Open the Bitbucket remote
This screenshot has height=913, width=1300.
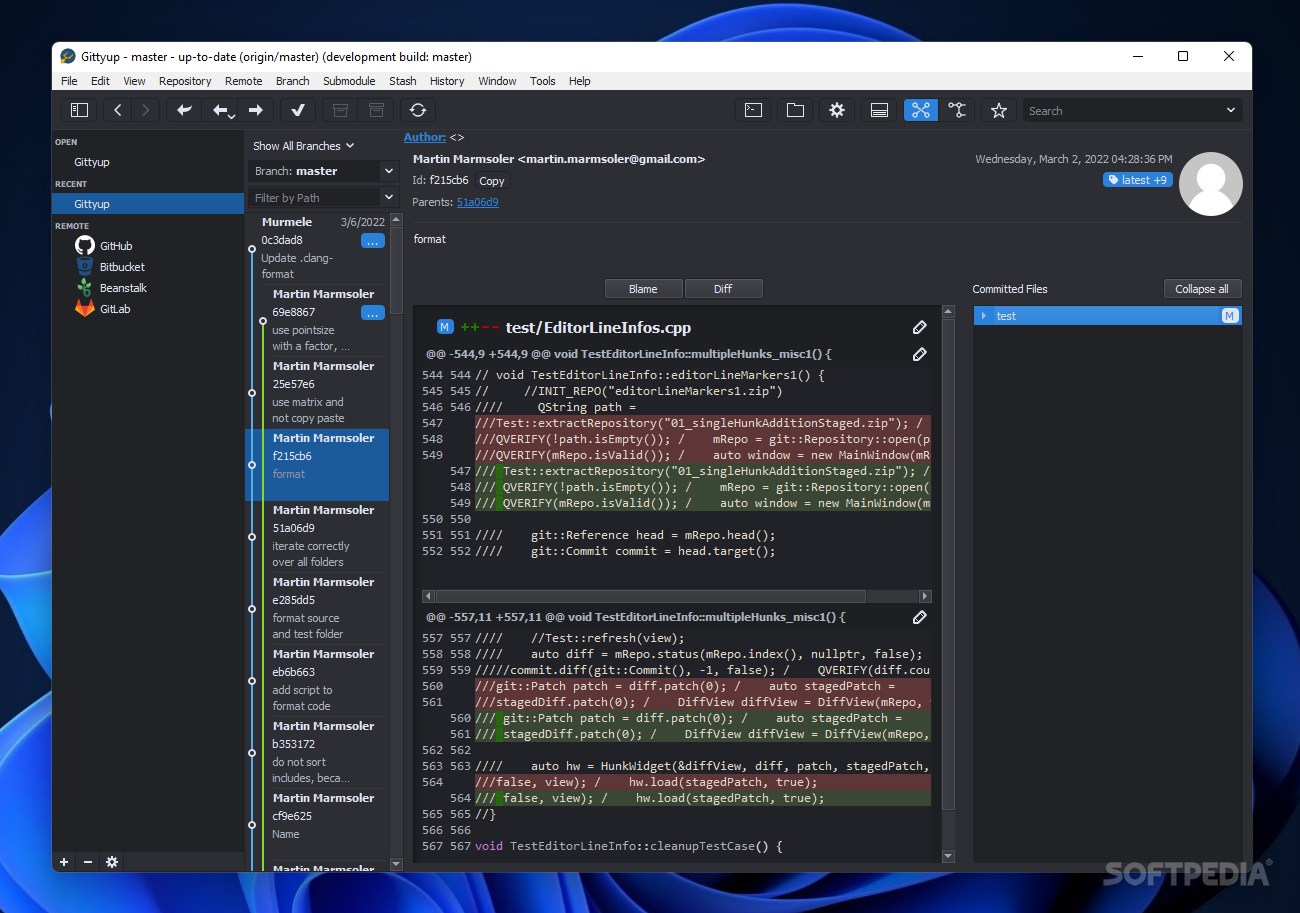(x=122, y=267)
